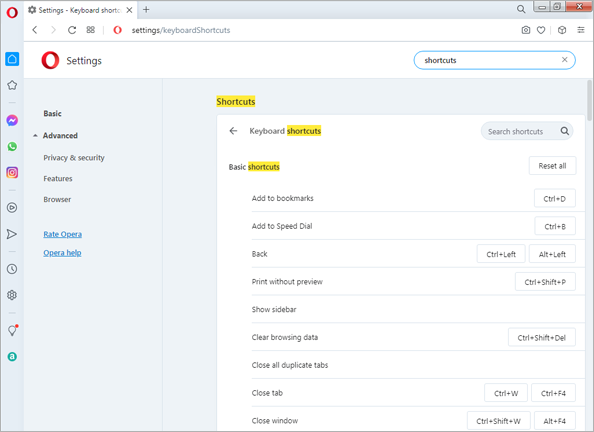The width and height of the screenshot is (594, 432).
Task: Edit the Ctrl+Shift+Del shortcut
Action: pos(542,338)
